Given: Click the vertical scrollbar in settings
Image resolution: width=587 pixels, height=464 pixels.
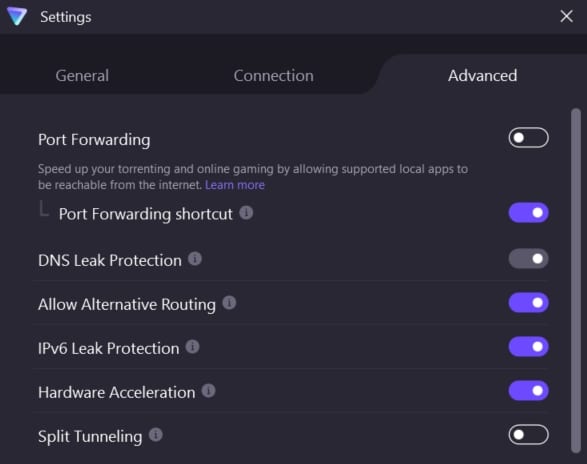Looking at the screenshot, I should point(576,281).
